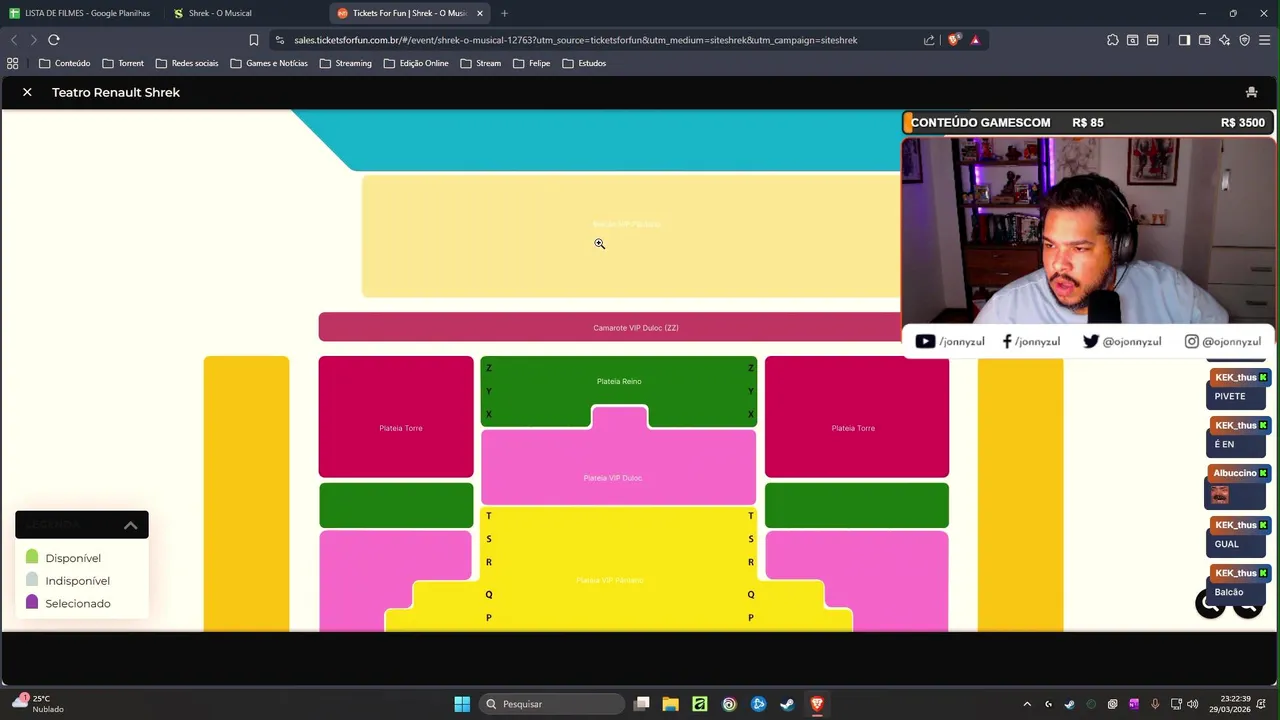This screenshot has width=1280, height=720.
Task: Open the Streaming bookmarks folder
Action: [x=346, y=63]
